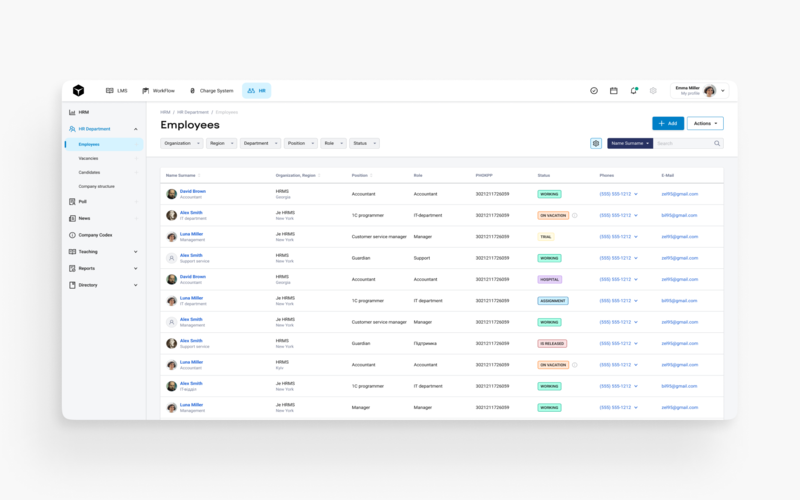Screen dimensions: 800x500
Task: Open the LMS module tab
Action: click(x=116, y=91)
